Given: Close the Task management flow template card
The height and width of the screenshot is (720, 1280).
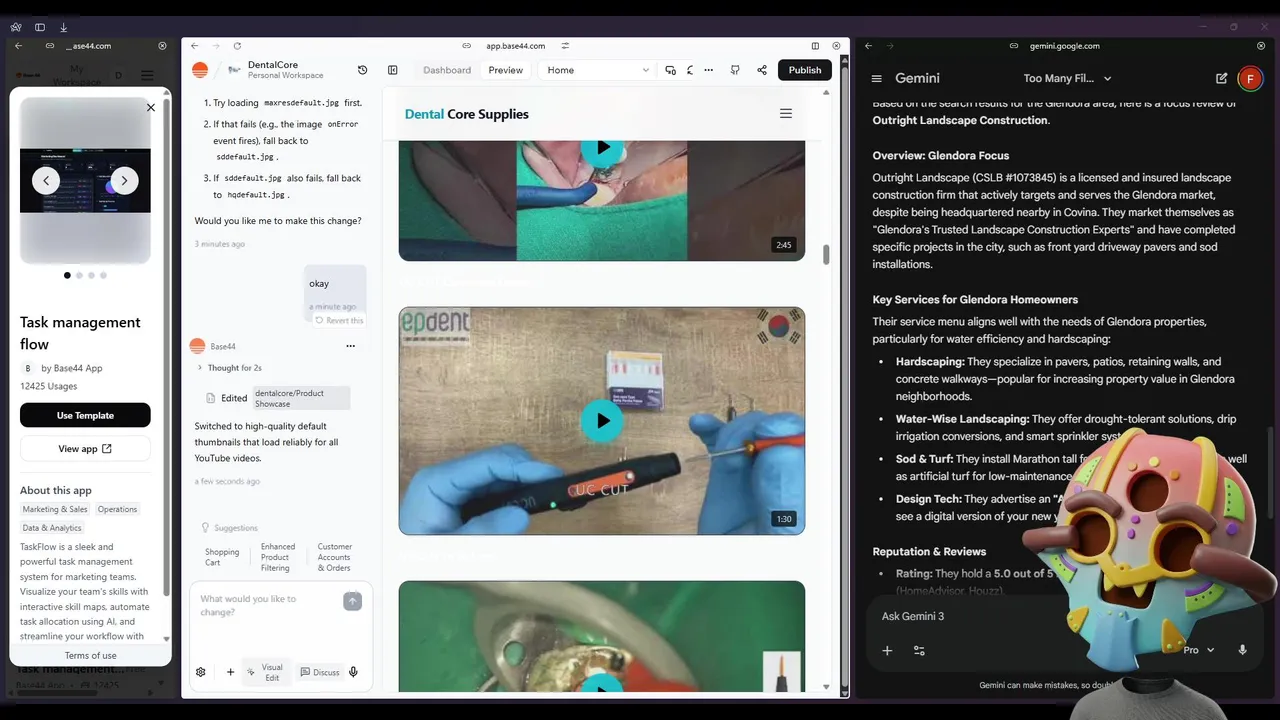Looking at the screenshot, I should click(151, 107).
